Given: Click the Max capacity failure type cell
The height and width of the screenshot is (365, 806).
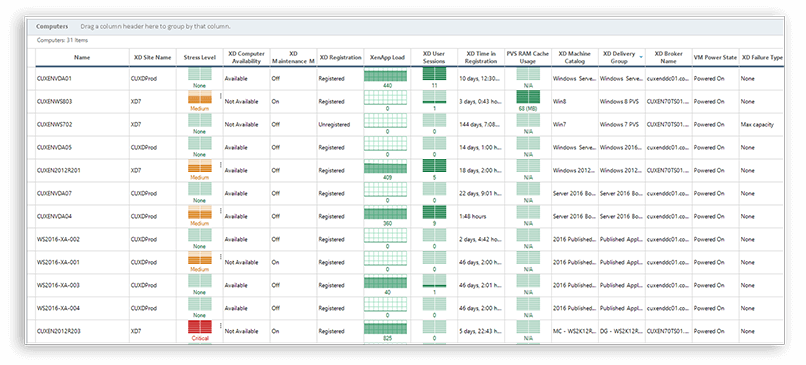Looking at the screenshot, I should (x=757, y=124).
